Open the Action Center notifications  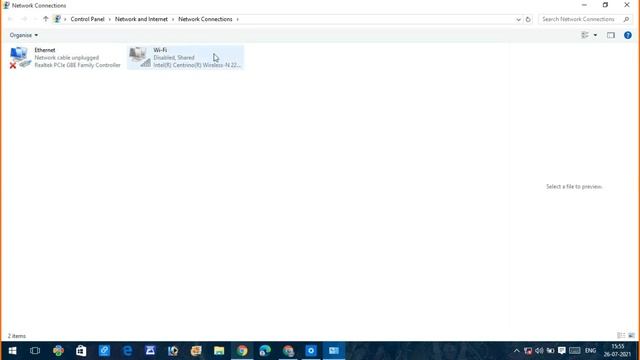click(562, 351)
